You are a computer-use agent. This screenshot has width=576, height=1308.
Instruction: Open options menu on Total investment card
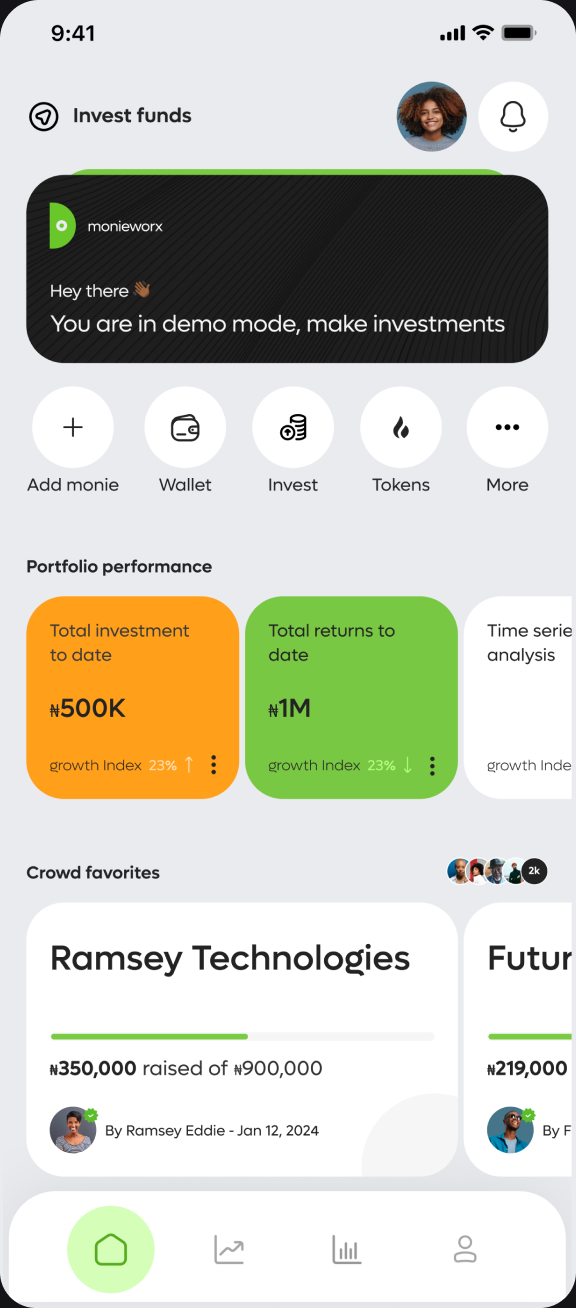[x=213, y=765]
